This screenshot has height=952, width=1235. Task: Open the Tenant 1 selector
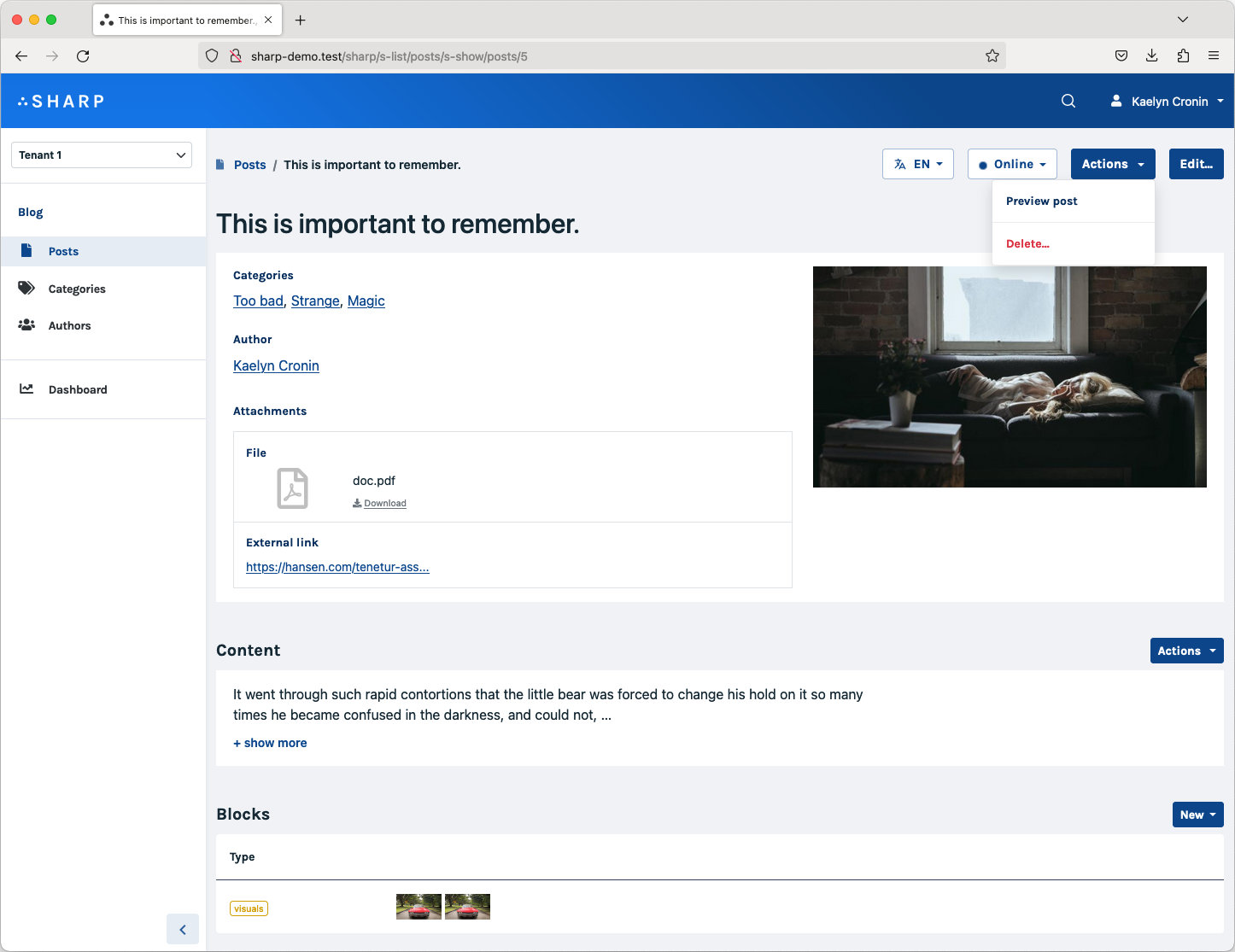pos(102,155)
